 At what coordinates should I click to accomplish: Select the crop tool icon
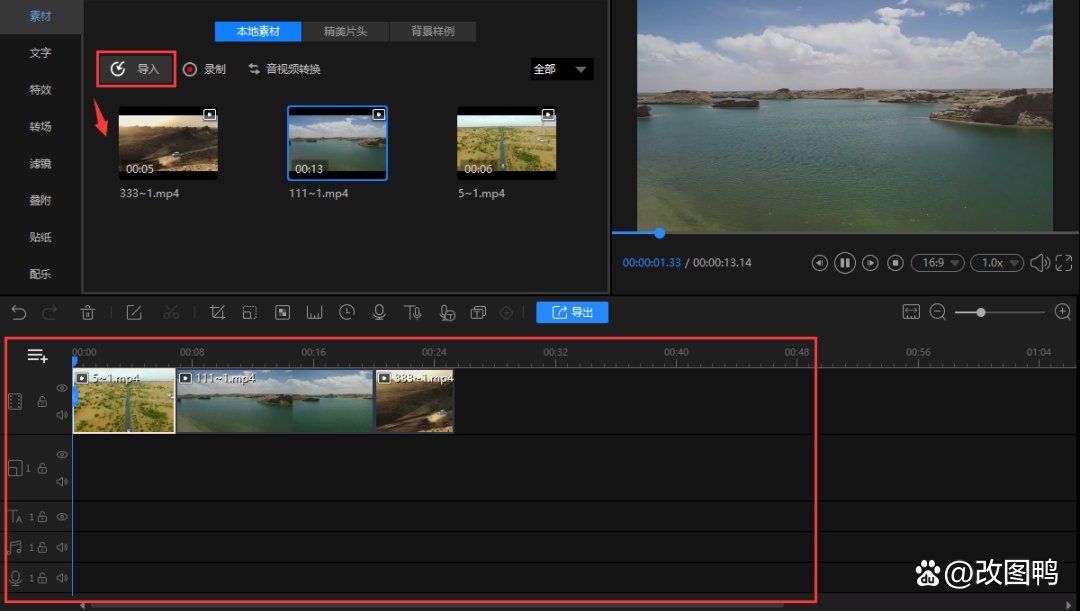217,313
